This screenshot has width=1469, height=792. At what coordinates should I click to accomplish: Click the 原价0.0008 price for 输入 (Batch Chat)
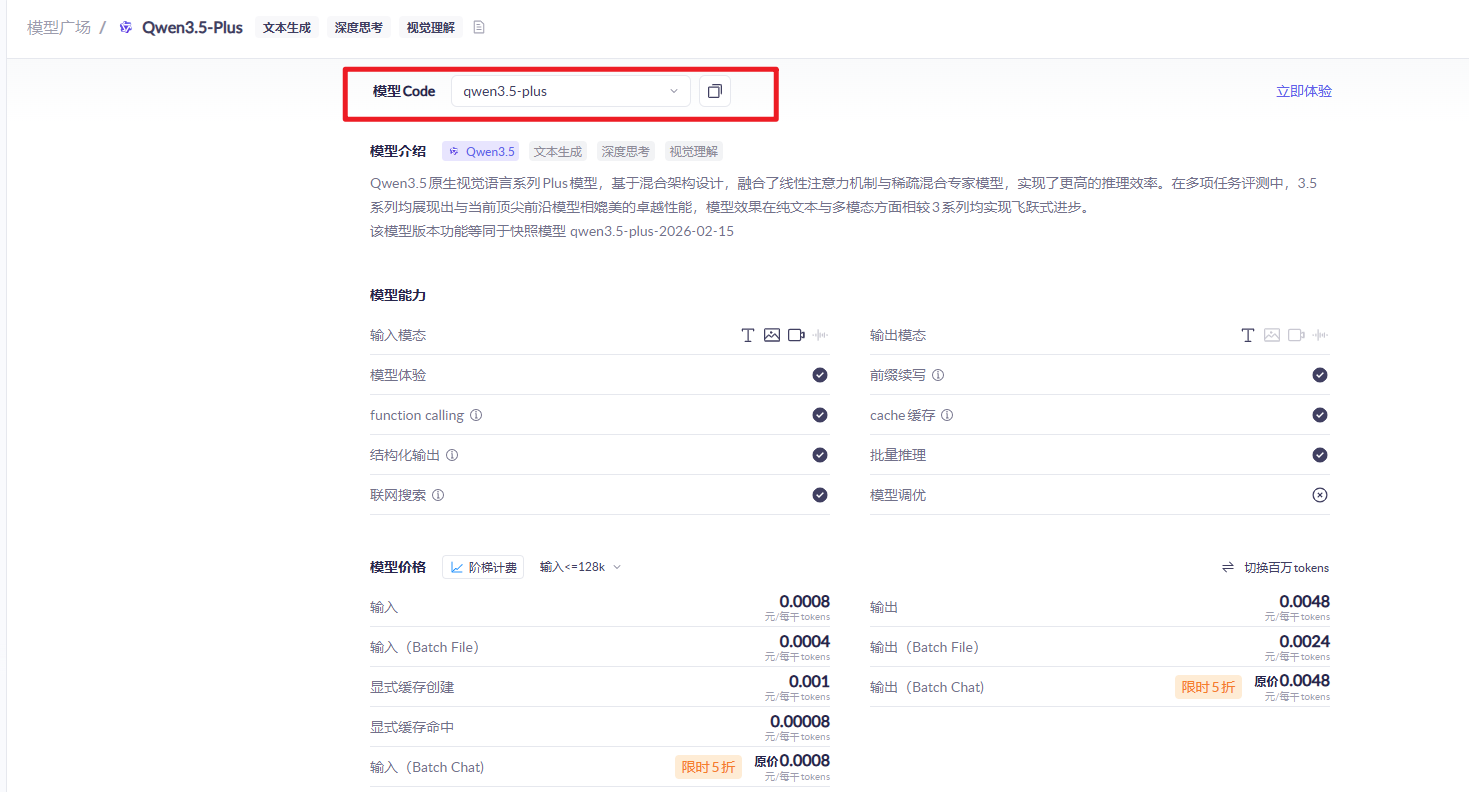(792, 761)
